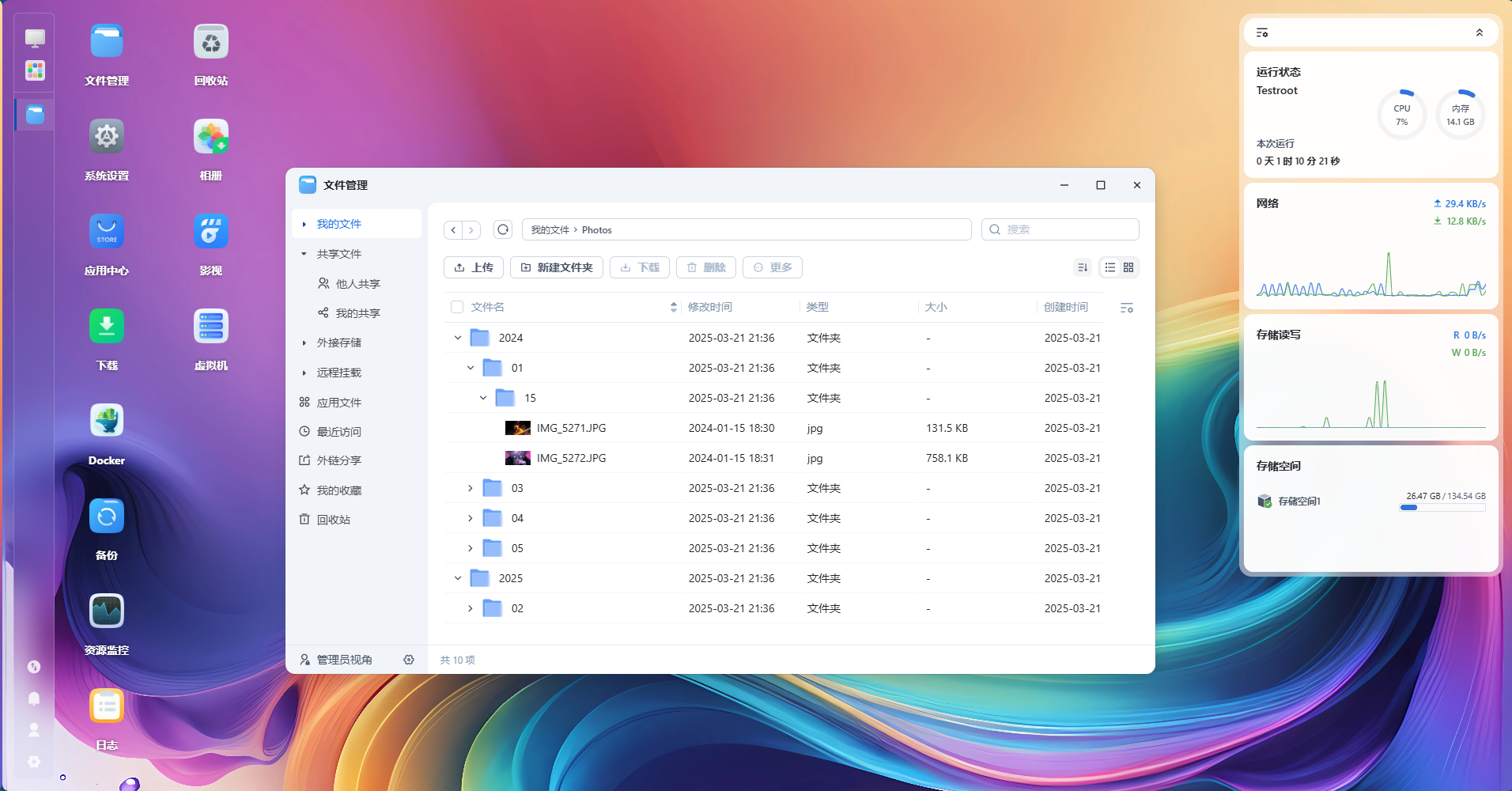
Task: Open 外链分享 in the sidebar
Action: pos(357,460)
